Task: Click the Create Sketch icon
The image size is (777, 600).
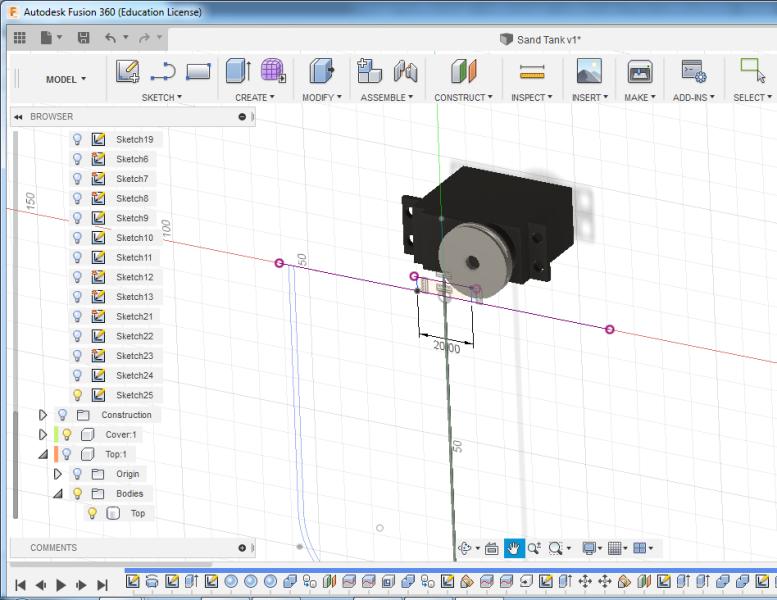Action: coord(127,71)
